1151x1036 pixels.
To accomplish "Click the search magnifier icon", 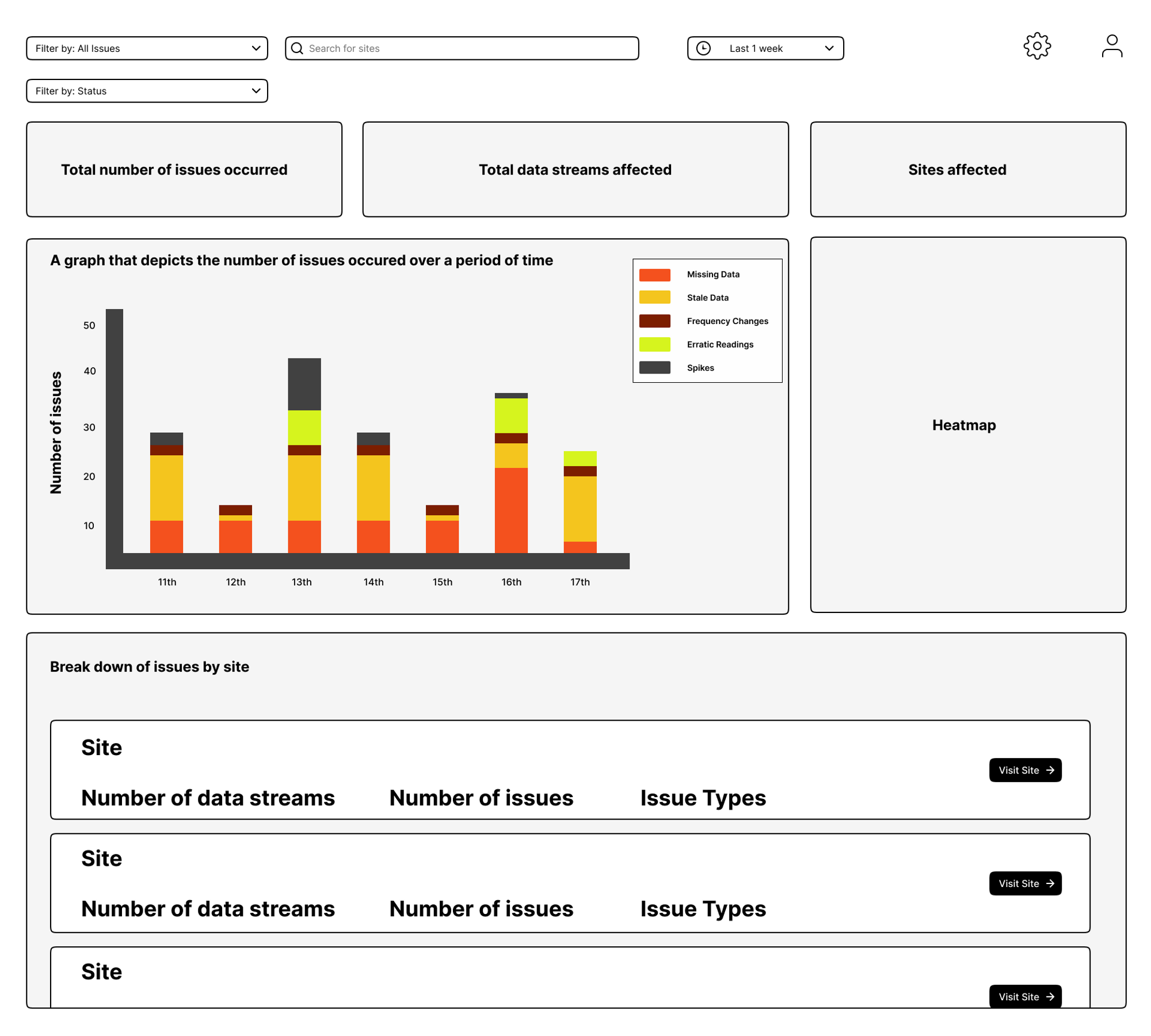I will tap(297, 48).
